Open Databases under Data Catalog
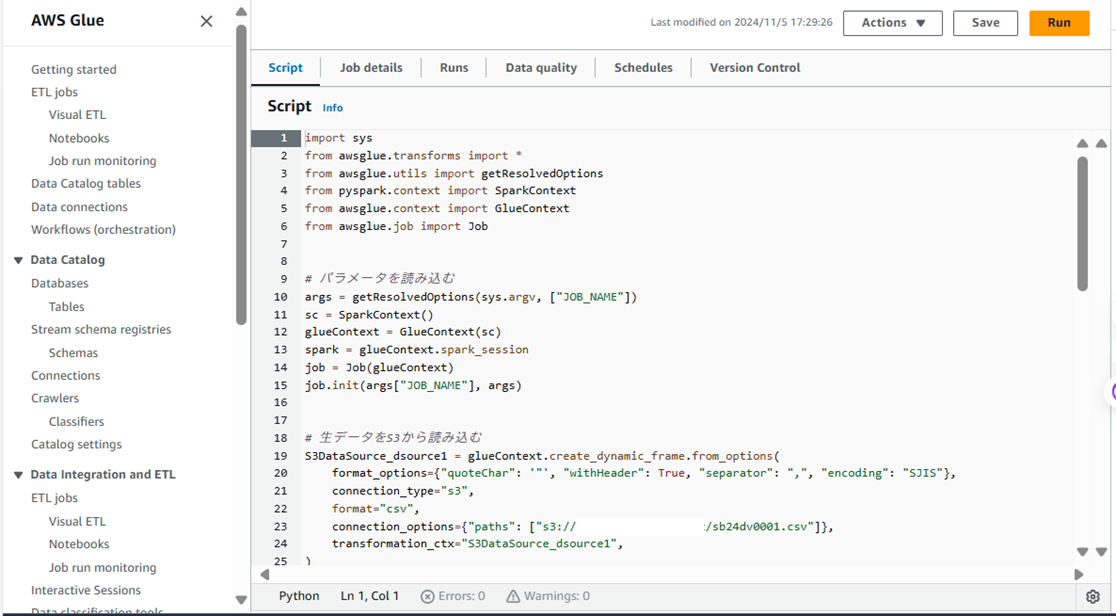This screenshot has width=1116, height=616. pyautogui.click(x=63, y=283)
